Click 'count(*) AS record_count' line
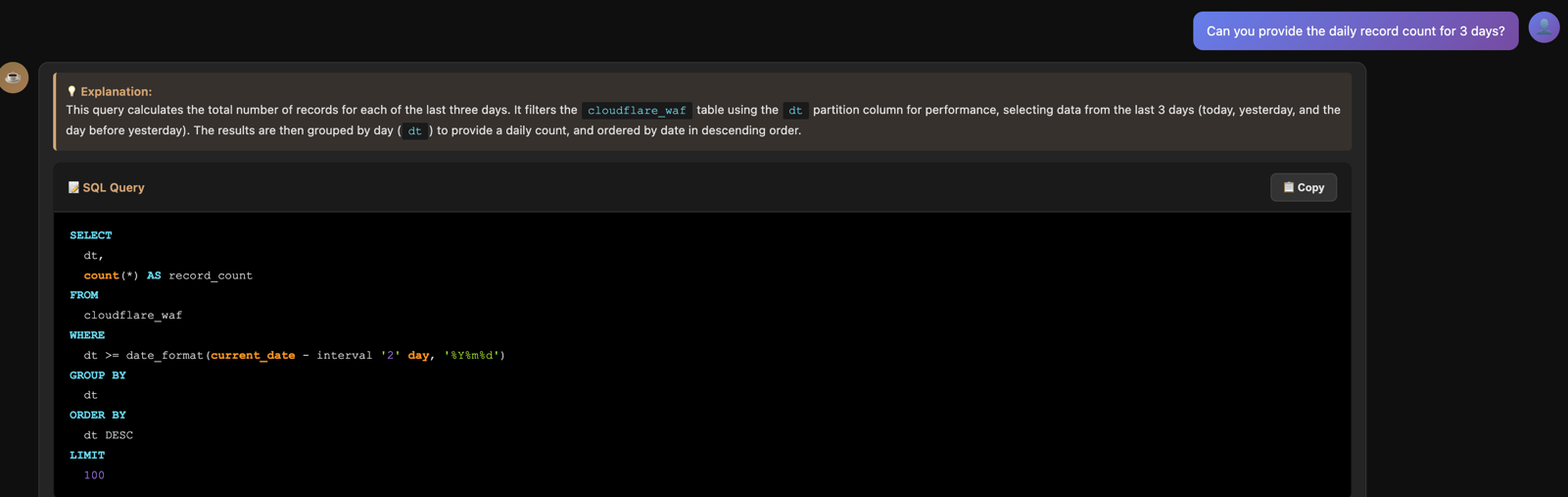The image size is (1568, 497). click(x=167, y=275)
